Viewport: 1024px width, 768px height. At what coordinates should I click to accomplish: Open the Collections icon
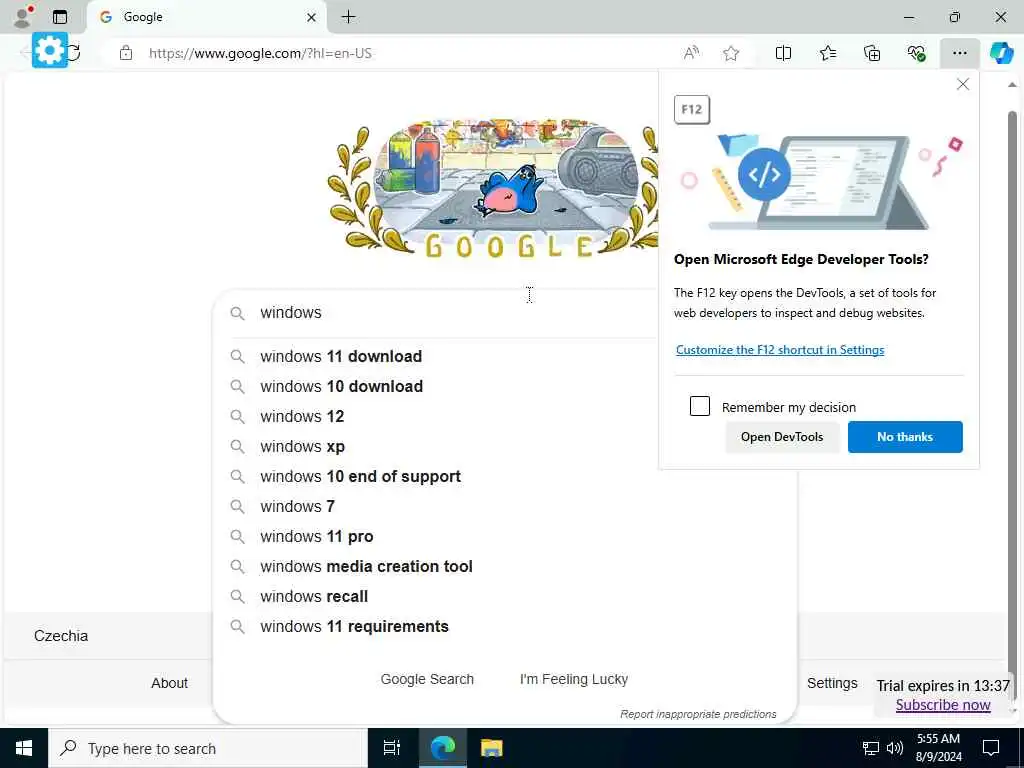point(872,53)
